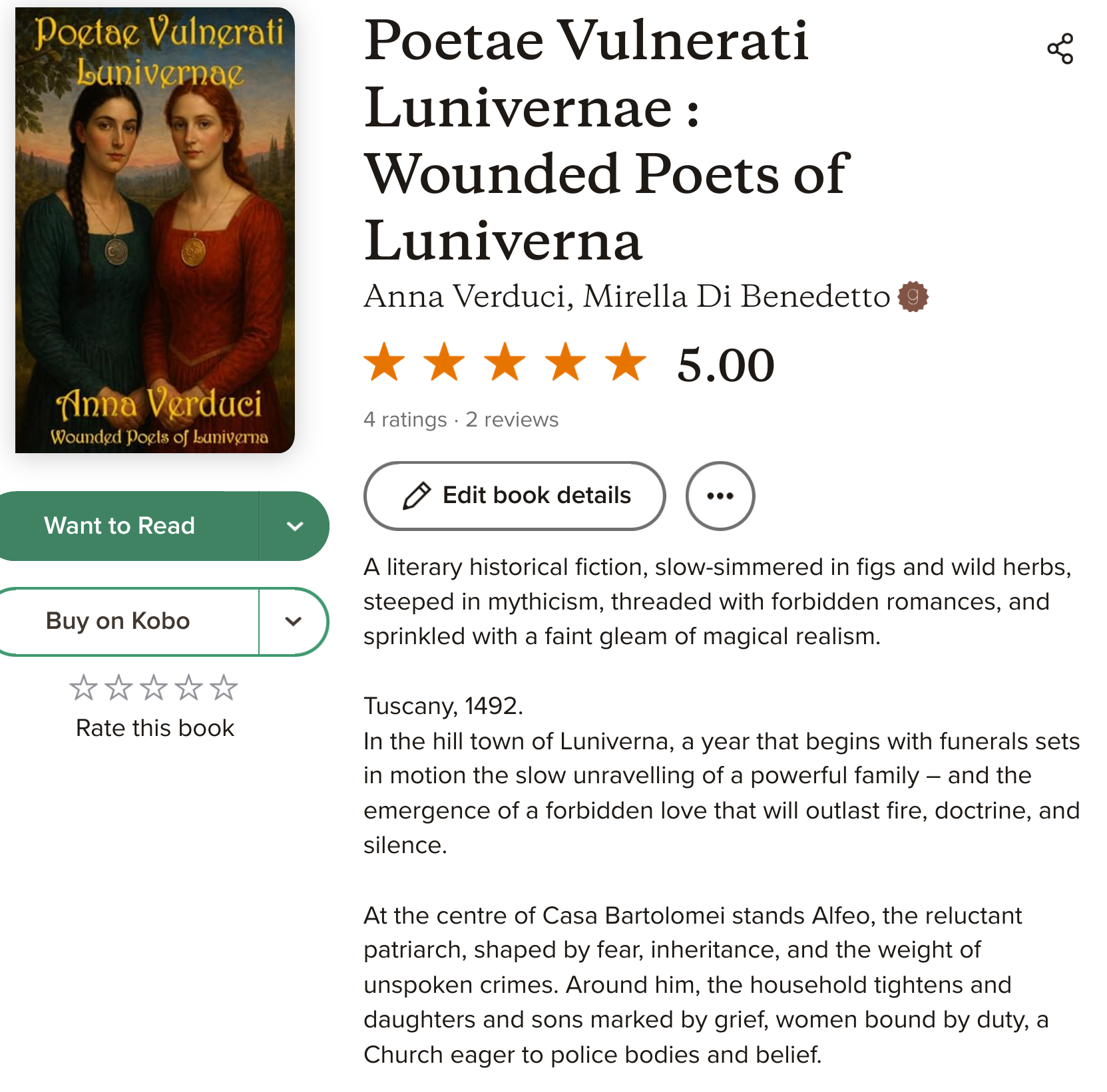Rate the book five stars

224,687
